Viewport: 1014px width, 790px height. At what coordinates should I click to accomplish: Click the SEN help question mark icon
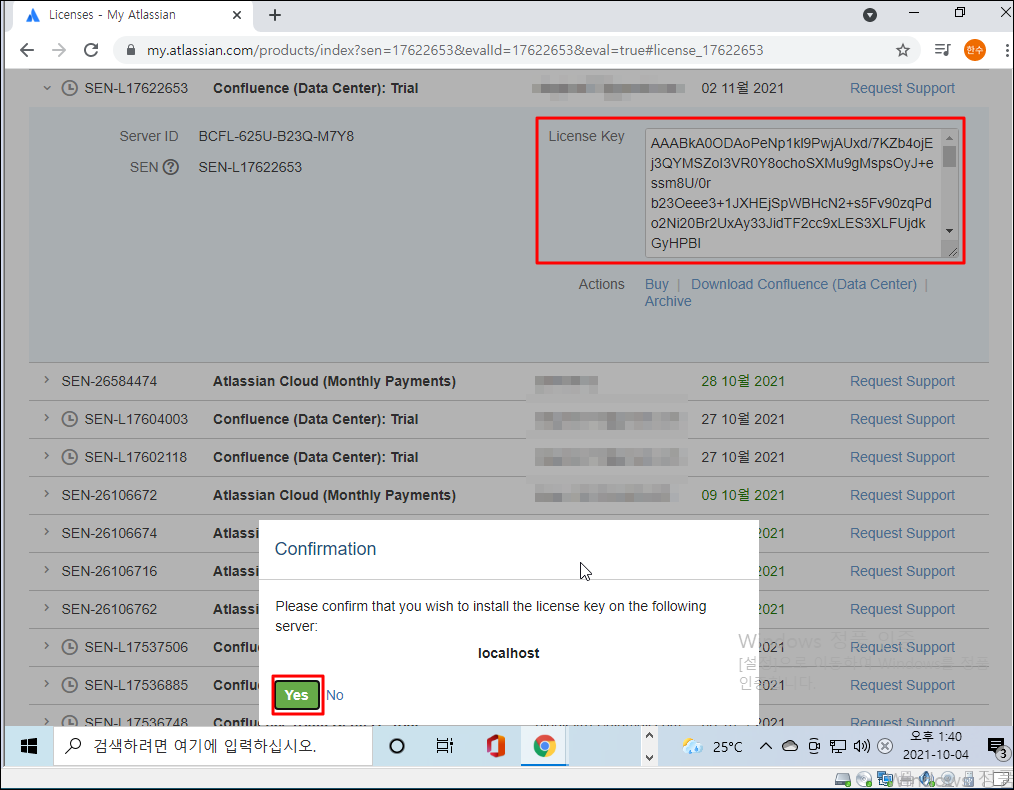click(171, 167)
